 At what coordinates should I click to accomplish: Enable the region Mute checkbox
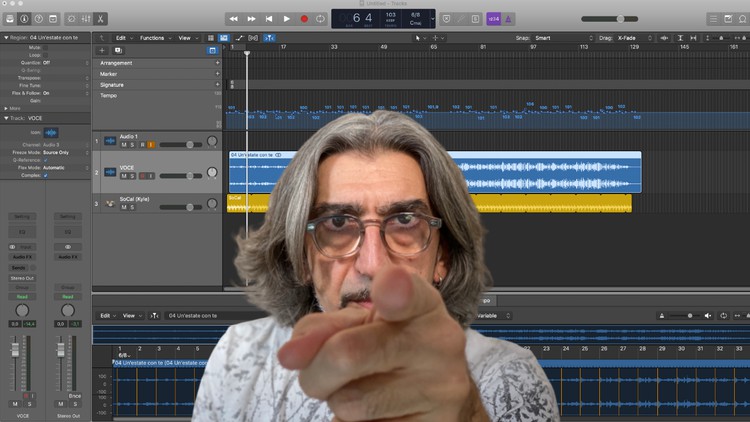pyautogui.click(x=45, y=47)
